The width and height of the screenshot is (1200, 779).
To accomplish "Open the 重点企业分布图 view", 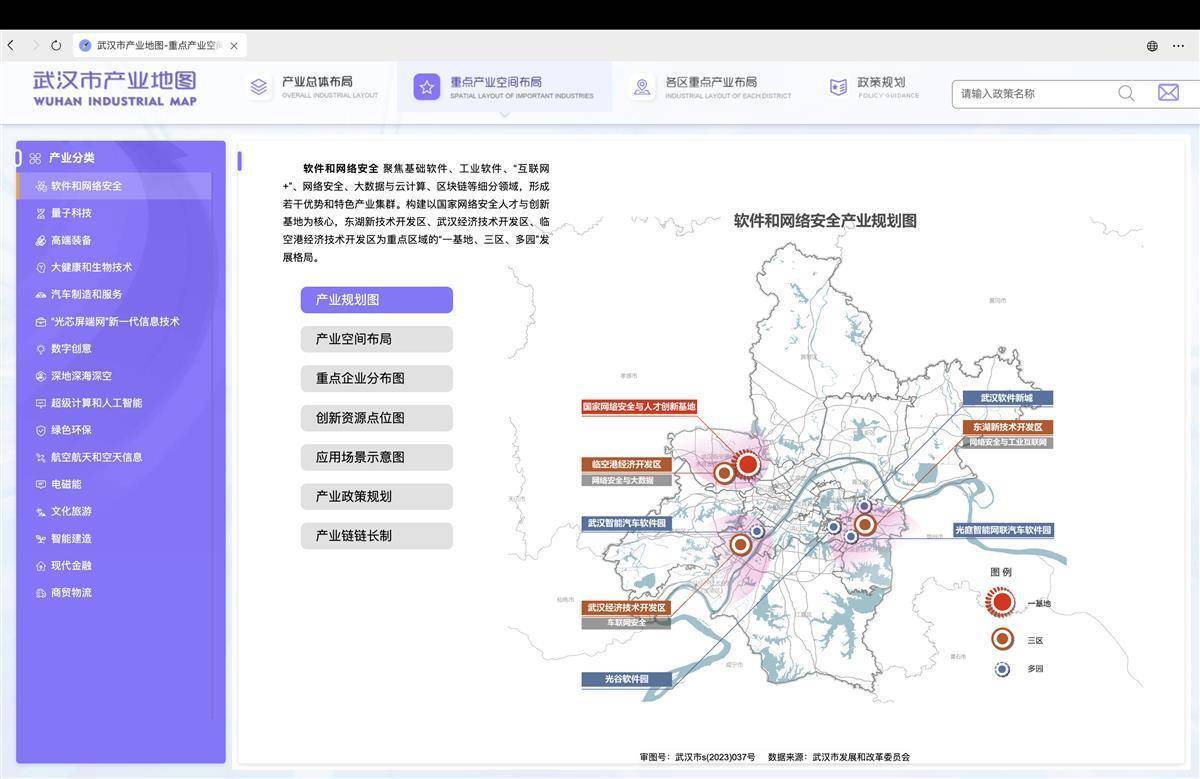I will point(376,378).
